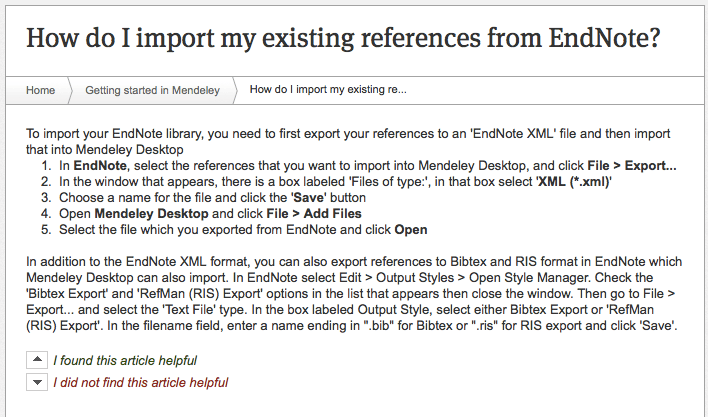Click the article title heading
The height and width of the screenshot is (417, 708).
coord(343,38)
